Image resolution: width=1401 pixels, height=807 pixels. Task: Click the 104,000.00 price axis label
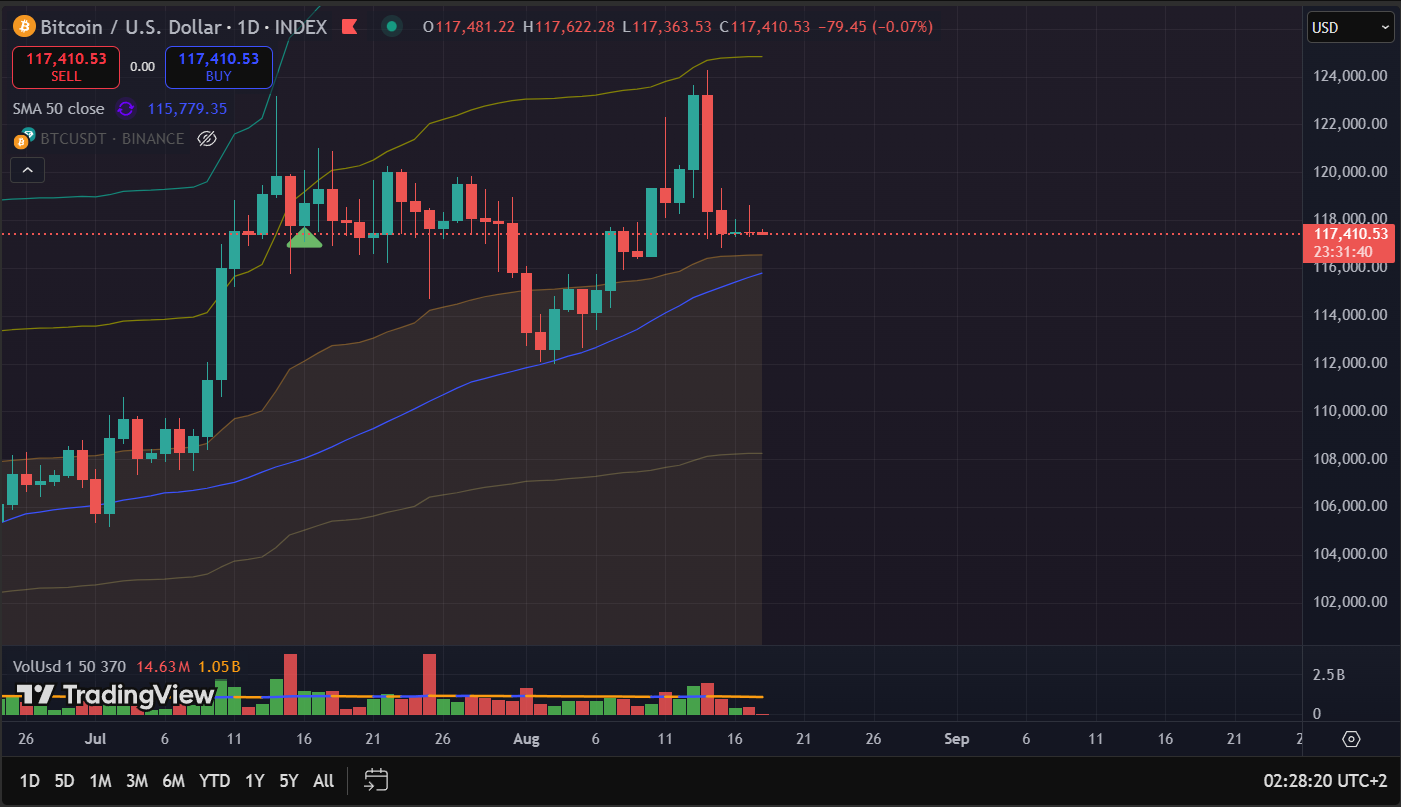tap(1348, 554)
